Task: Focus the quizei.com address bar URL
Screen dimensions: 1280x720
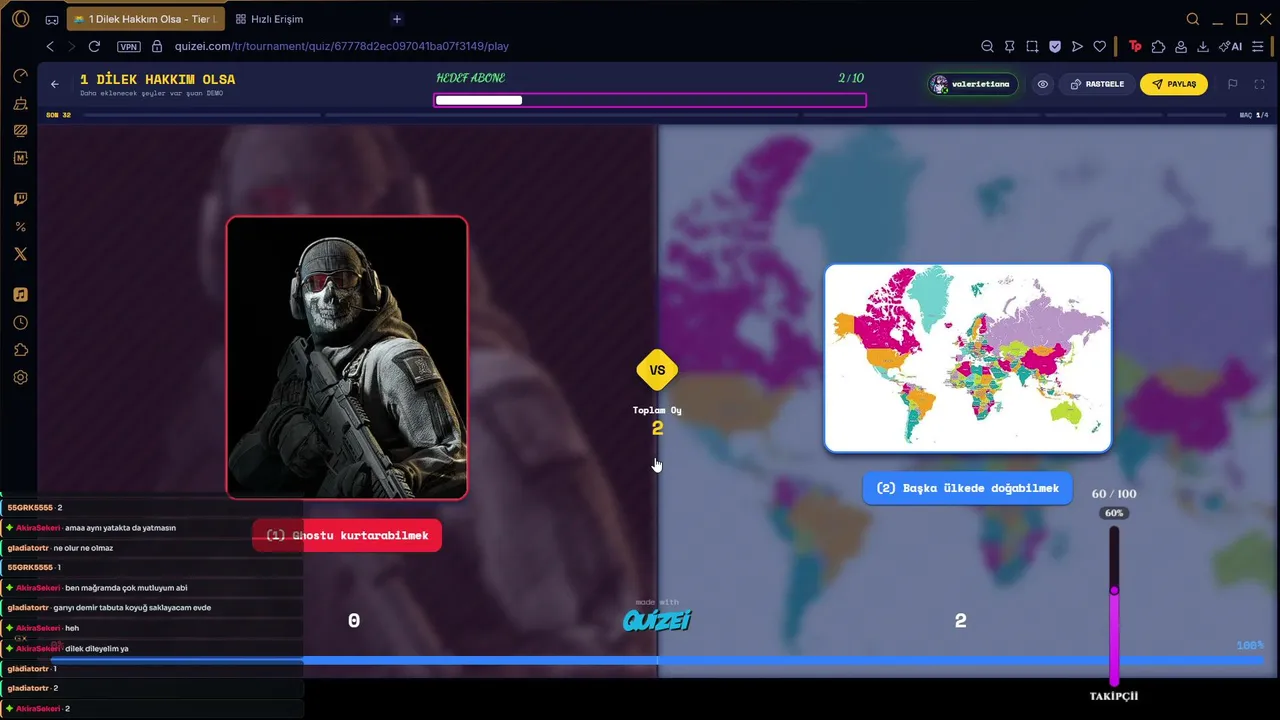Action: coord(342,46)
